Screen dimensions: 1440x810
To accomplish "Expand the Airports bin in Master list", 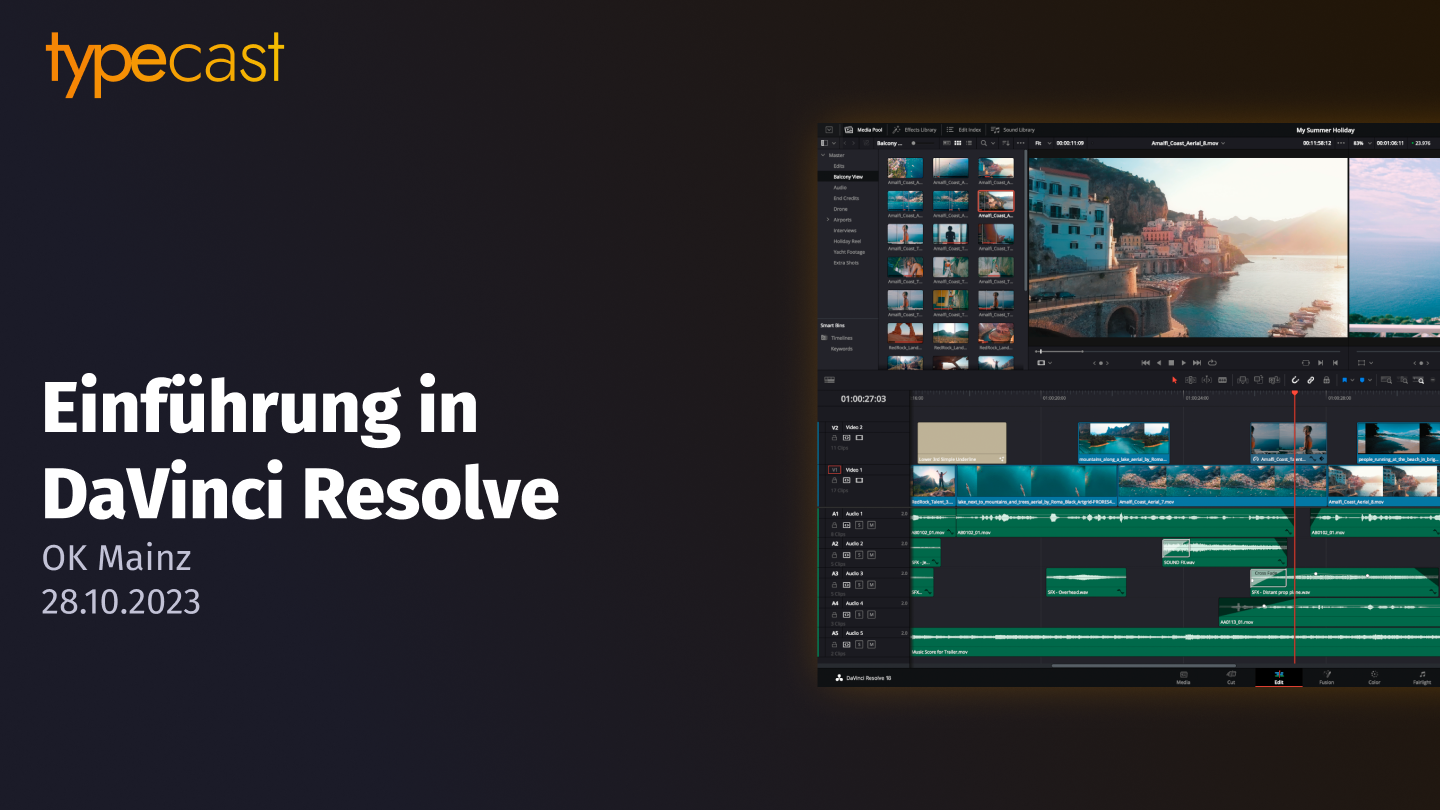I will pyautogui.click(x=827, y=219).
